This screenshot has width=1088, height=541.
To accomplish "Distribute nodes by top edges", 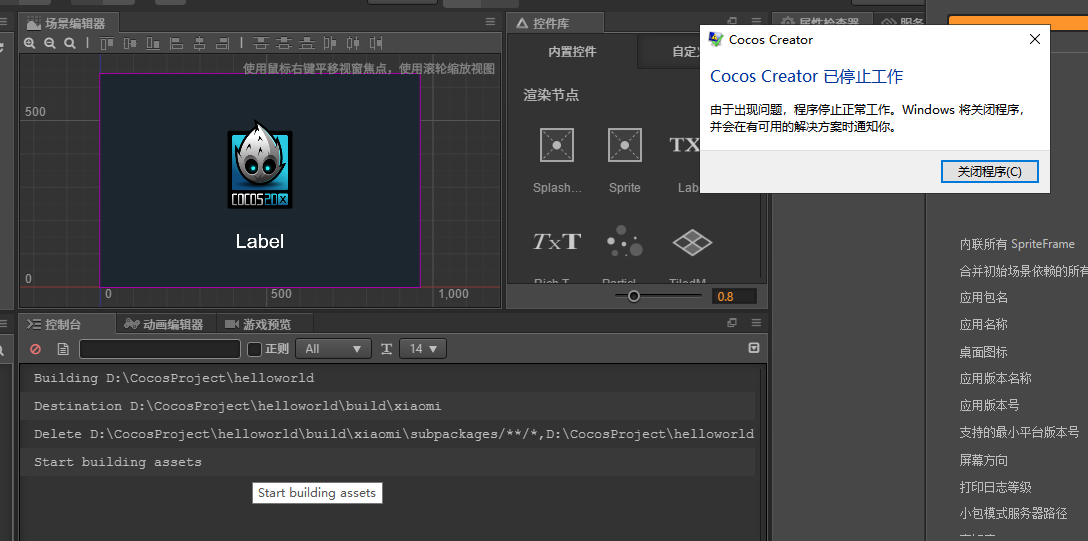I will pyautogui.click(x=260, y=43).
